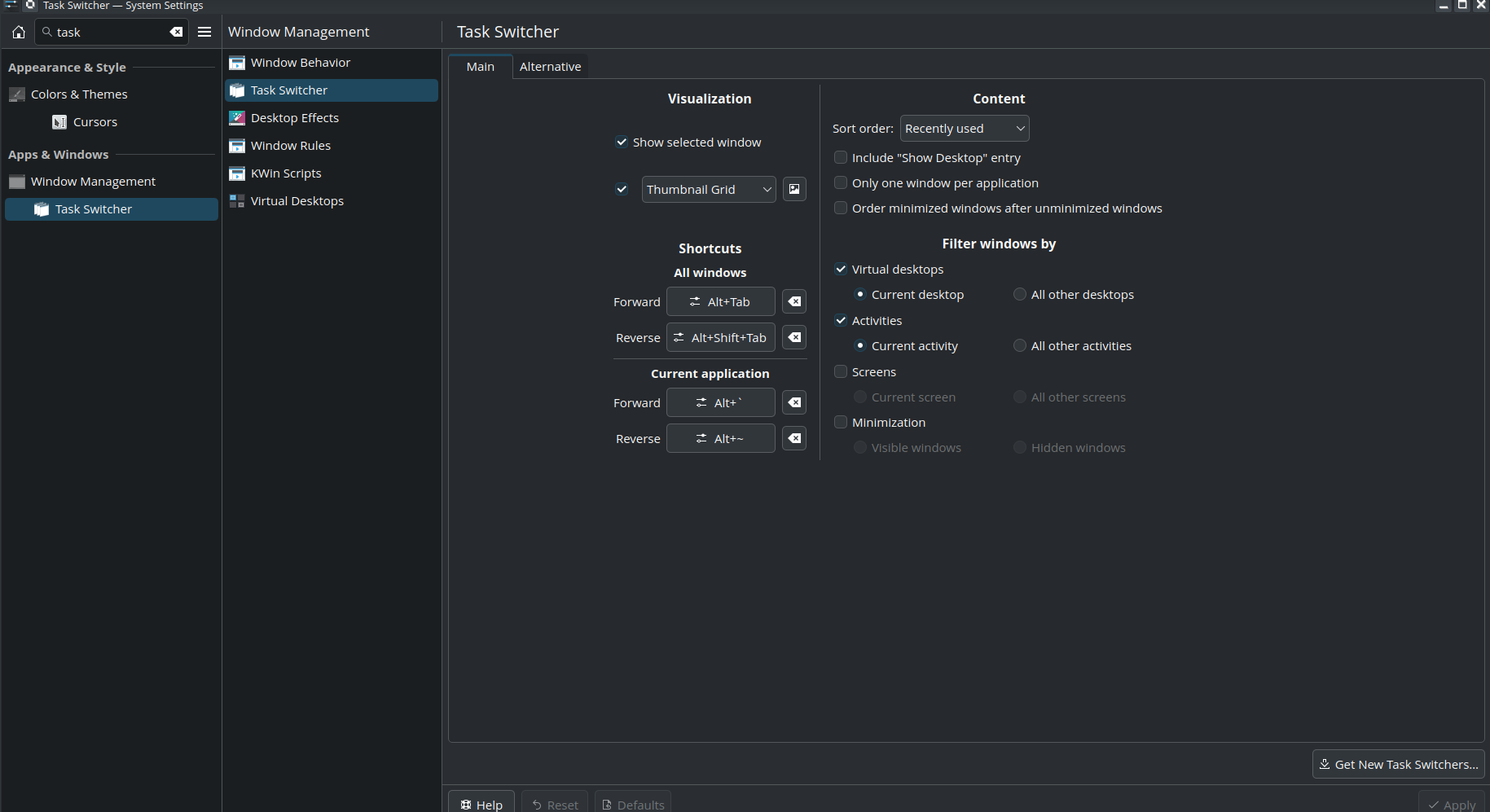Clear the search field text
This screenshot has height=812, width=1490.
[x=176, y=33]
